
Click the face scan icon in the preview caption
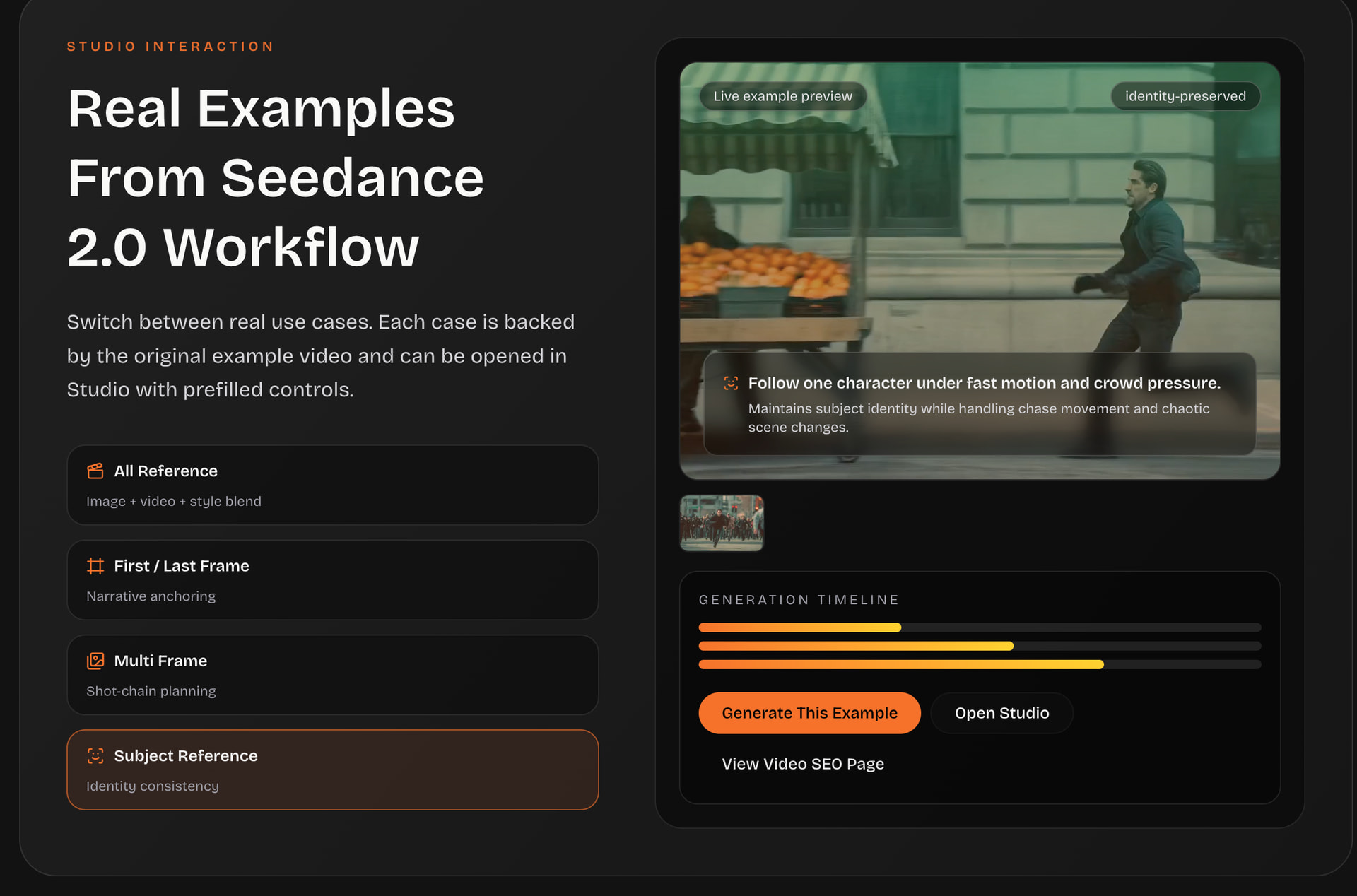click(x=731, y=383)
